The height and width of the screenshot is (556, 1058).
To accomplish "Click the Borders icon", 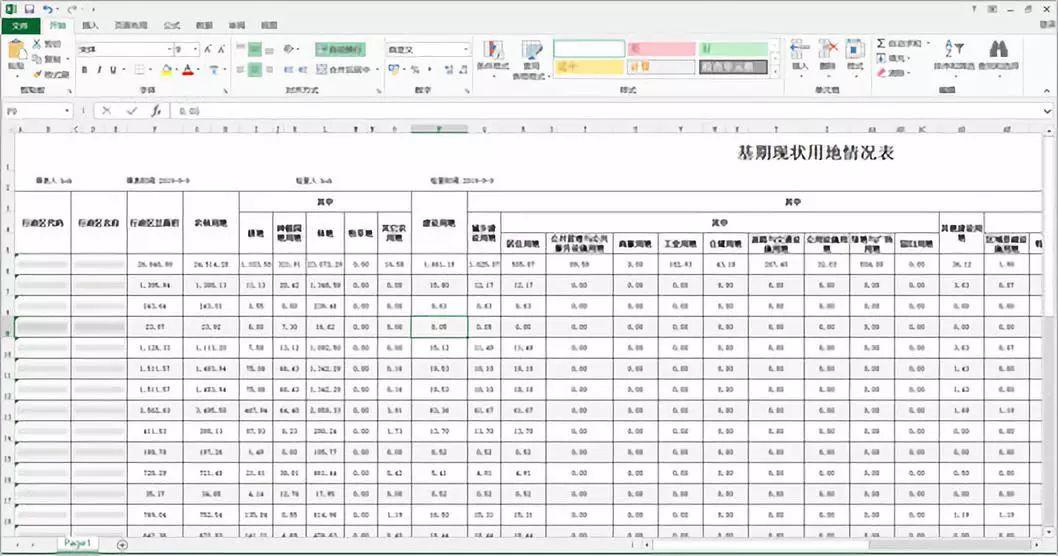I will 139,70.
